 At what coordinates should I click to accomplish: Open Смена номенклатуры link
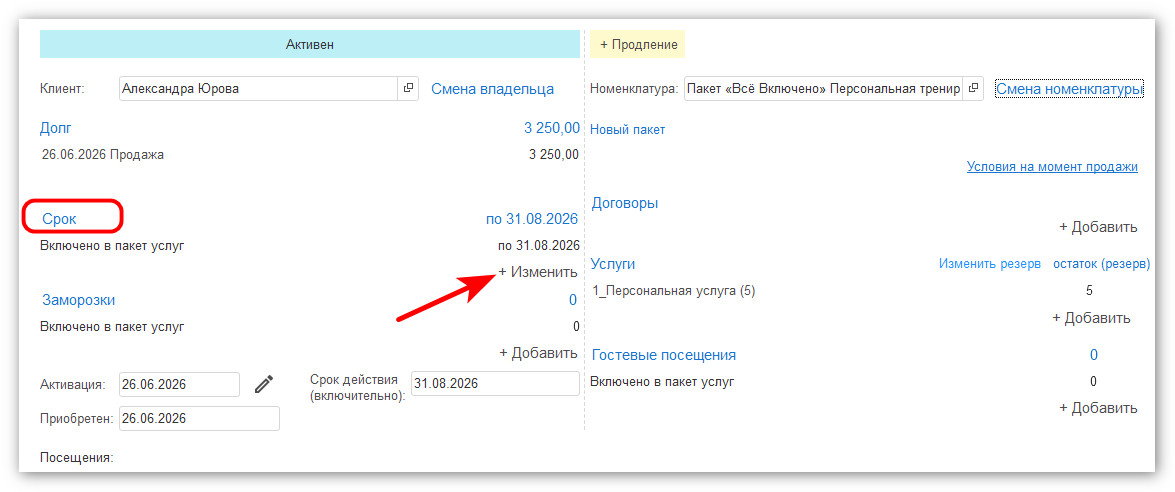click(x=1069, y=89)
